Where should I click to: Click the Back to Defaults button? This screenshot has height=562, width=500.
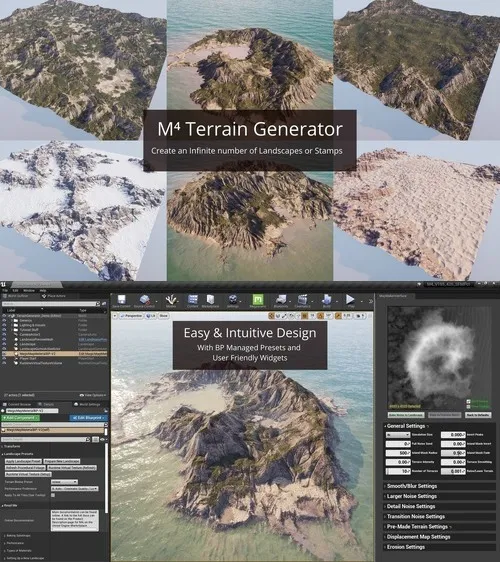click(477, 415)
